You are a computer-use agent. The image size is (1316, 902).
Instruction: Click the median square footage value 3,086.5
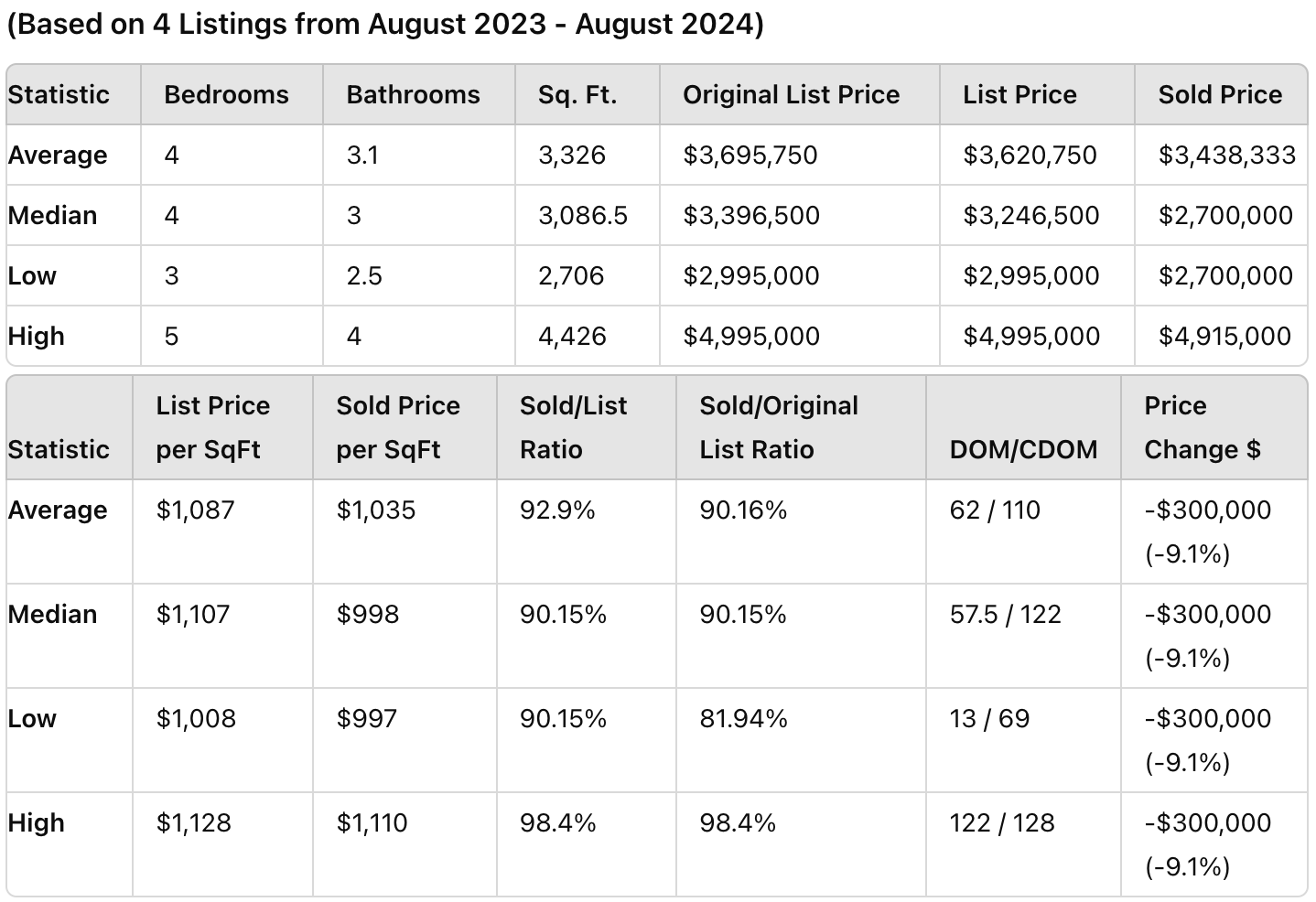click(x=583, y=215)
